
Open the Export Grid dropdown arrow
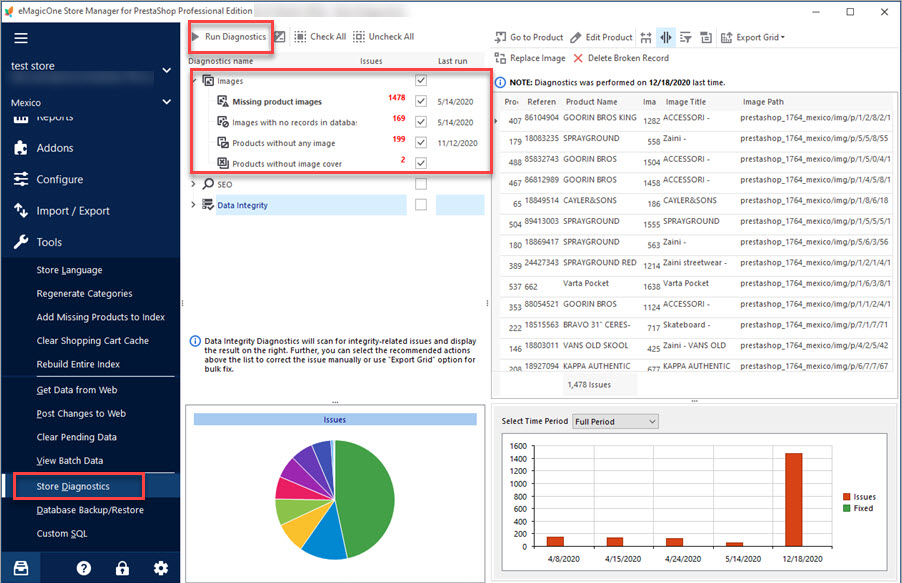pos(783,38)
